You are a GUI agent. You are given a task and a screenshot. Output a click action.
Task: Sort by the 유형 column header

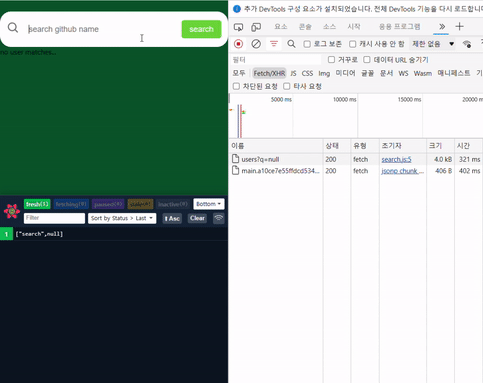point(365,146)
